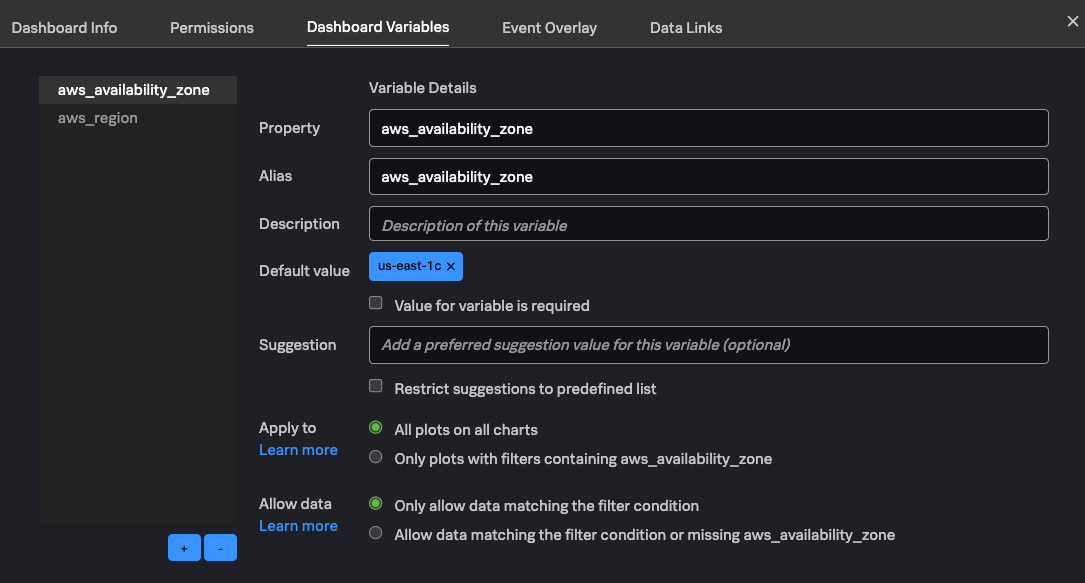The height and width of the screenshot is (583, 1085).
Task: Open the Data Links tab
Action: point(685,27)
